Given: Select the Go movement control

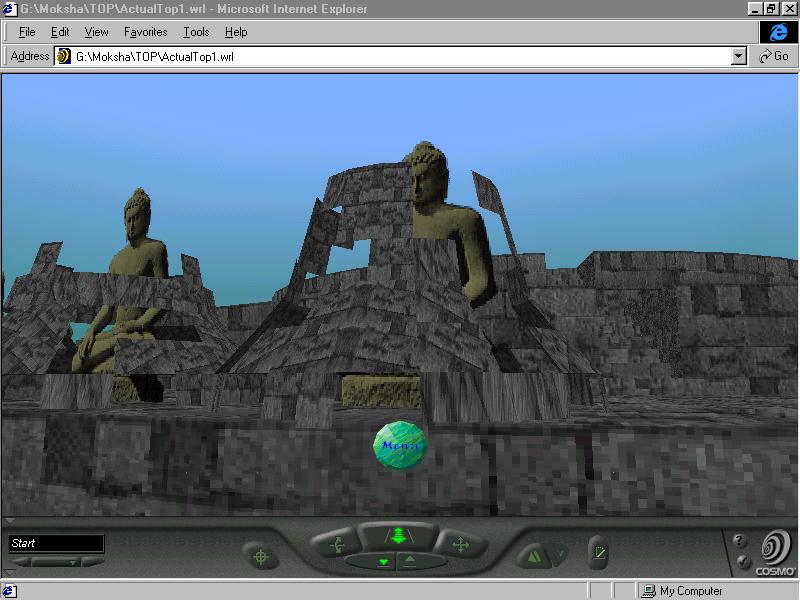Looking at the screenshot, I should (x=397, y=537).
